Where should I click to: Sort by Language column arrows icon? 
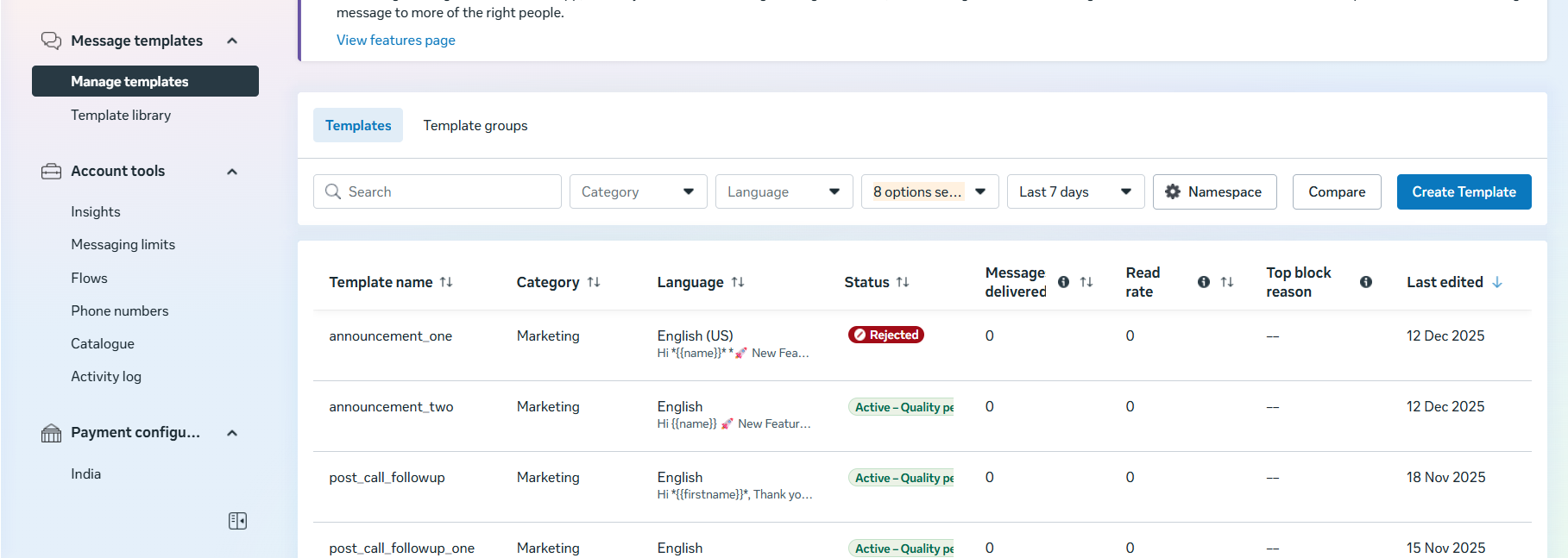click(738, 282)
